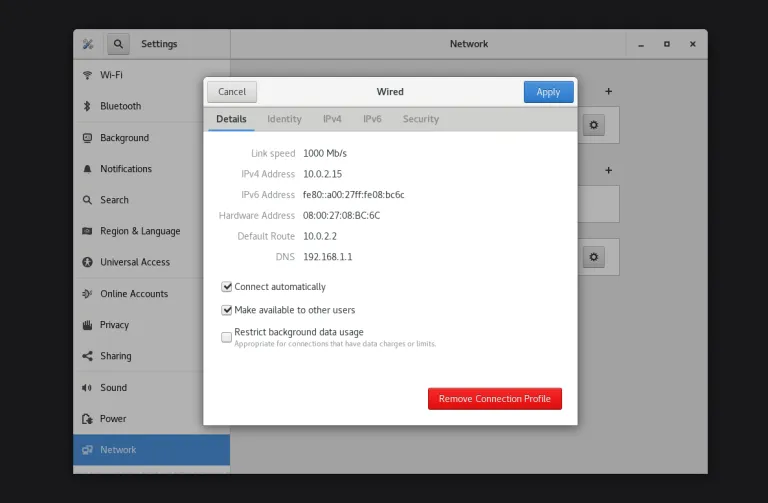The width and height of the screenshot is (768, 503).
Task: Open the search magnifier button in Settings header
Action: [x=118, y=44]
